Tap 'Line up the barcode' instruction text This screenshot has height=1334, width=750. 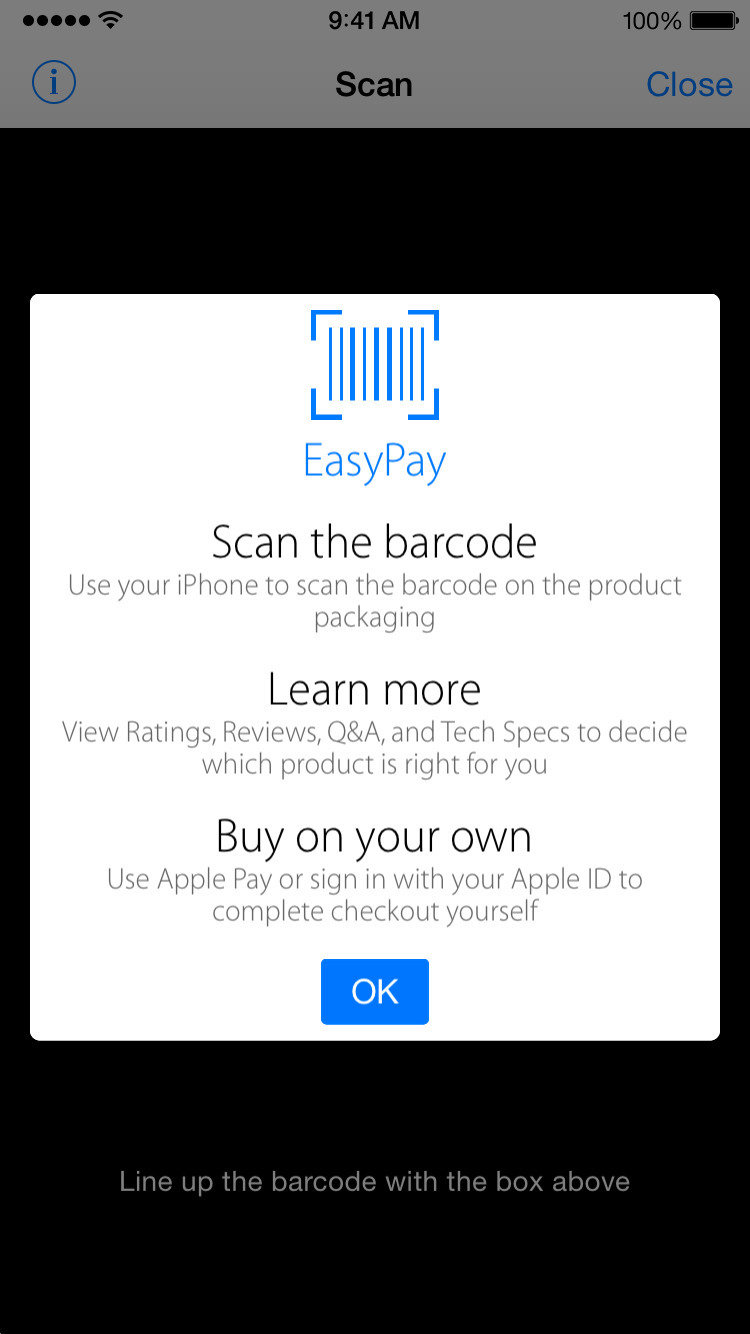pos(375,1182)
